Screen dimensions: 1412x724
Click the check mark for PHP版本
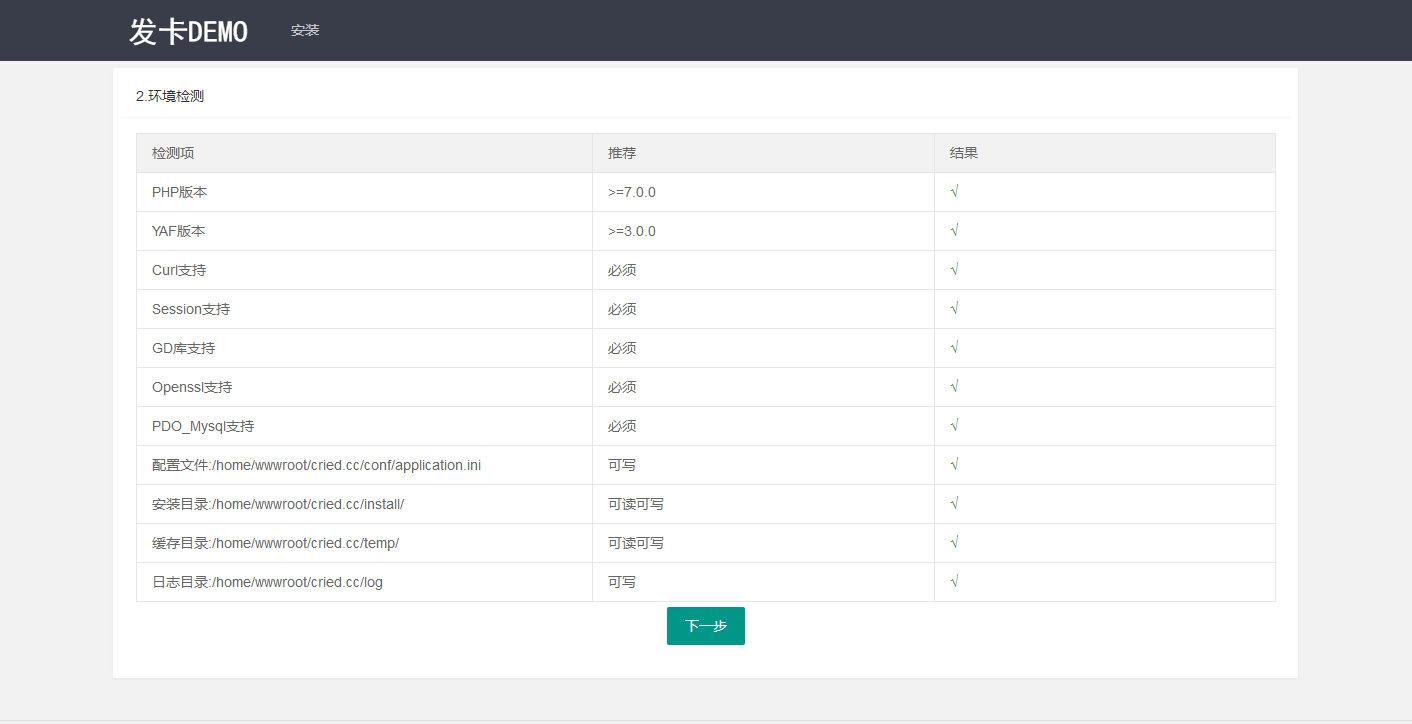tap(955, 191)
